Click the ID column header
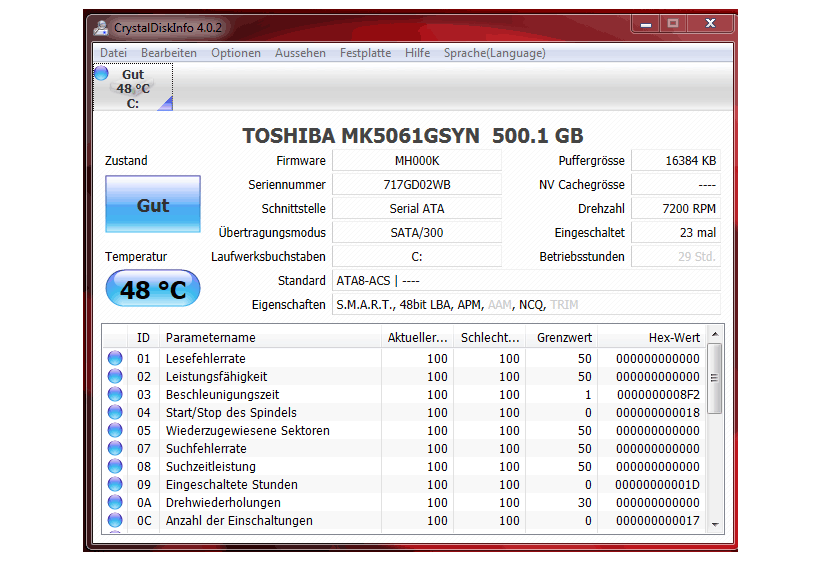 [x=143, y=338]
